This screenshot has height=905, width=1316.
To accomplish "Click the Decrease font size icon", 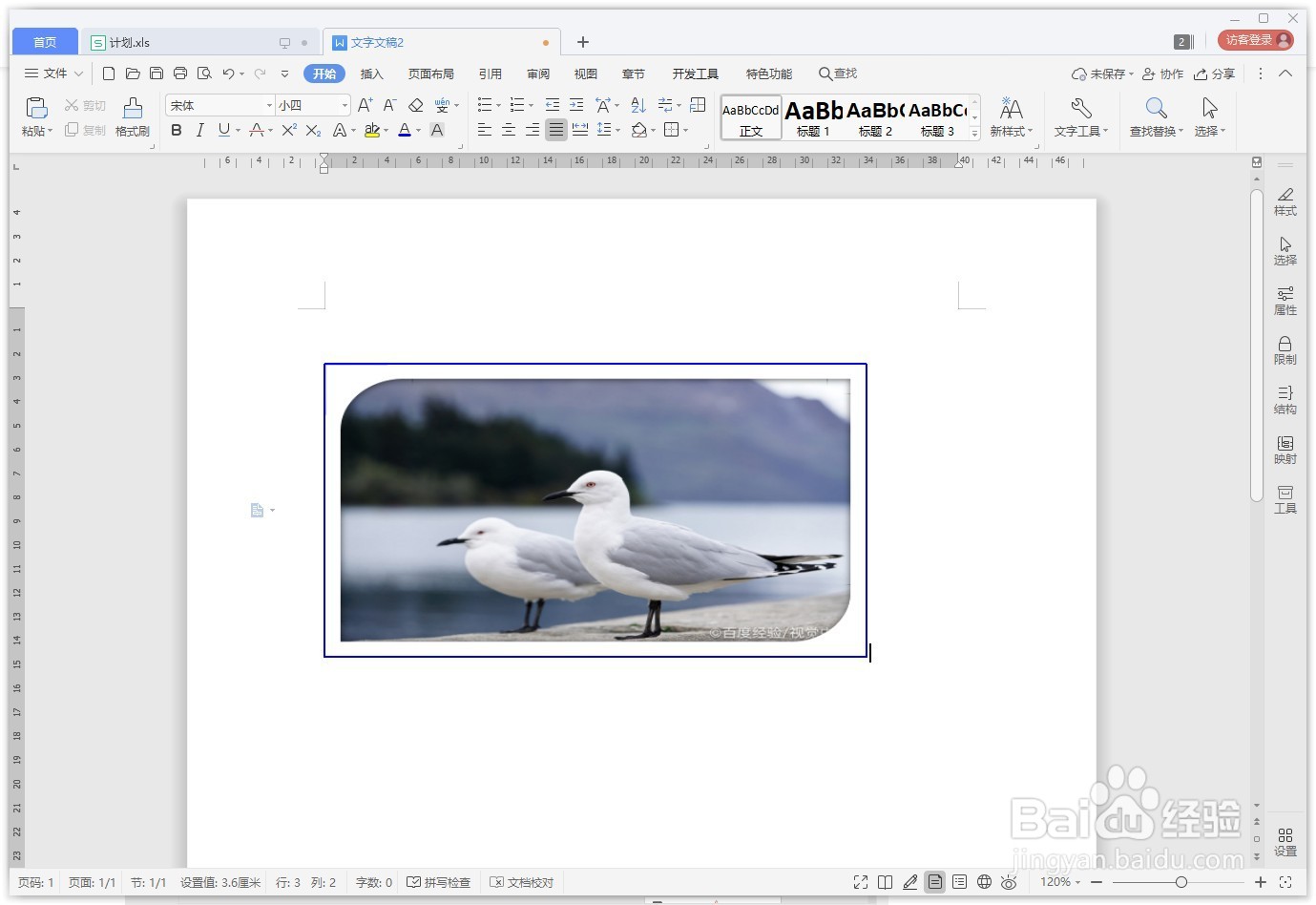I will click(x=389, y=105).
